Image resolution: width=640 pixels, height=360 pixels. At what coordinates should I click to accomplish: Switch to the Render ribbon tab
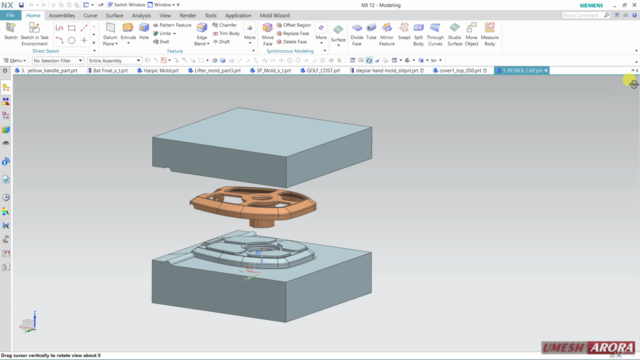188,16
